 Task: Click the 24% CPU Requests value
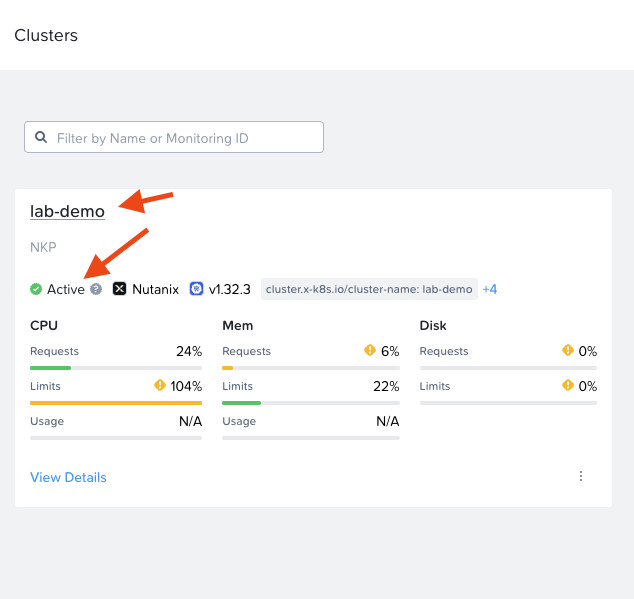(x=189, y=351)
